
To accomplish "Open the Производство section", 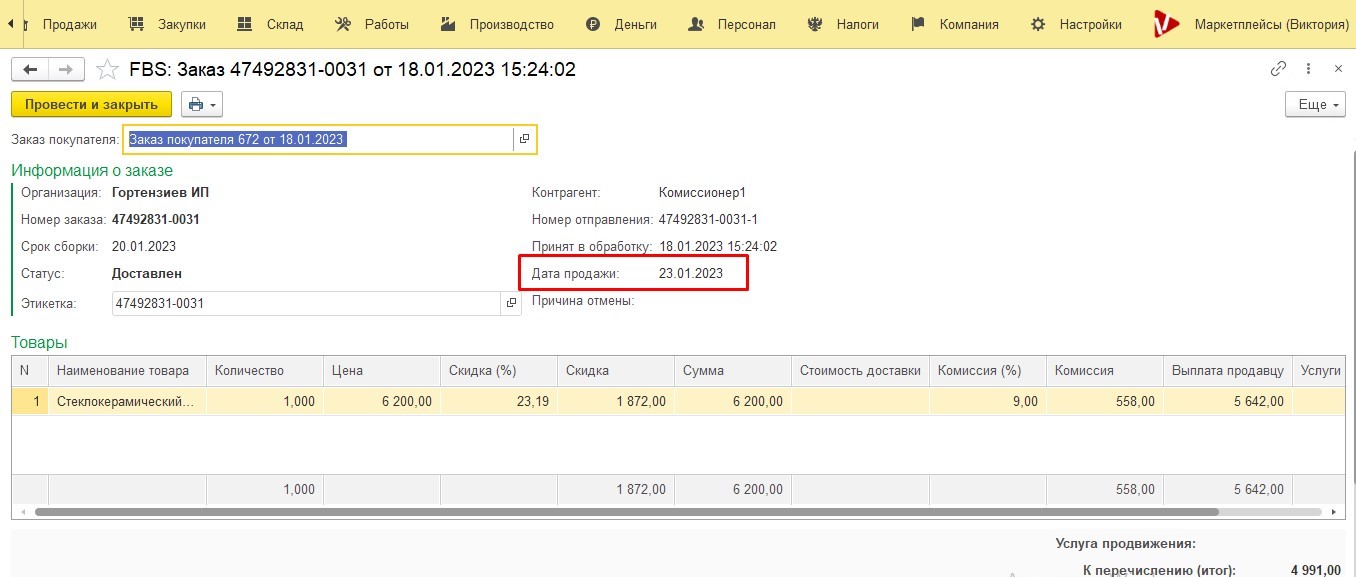I will click(498, 24).
